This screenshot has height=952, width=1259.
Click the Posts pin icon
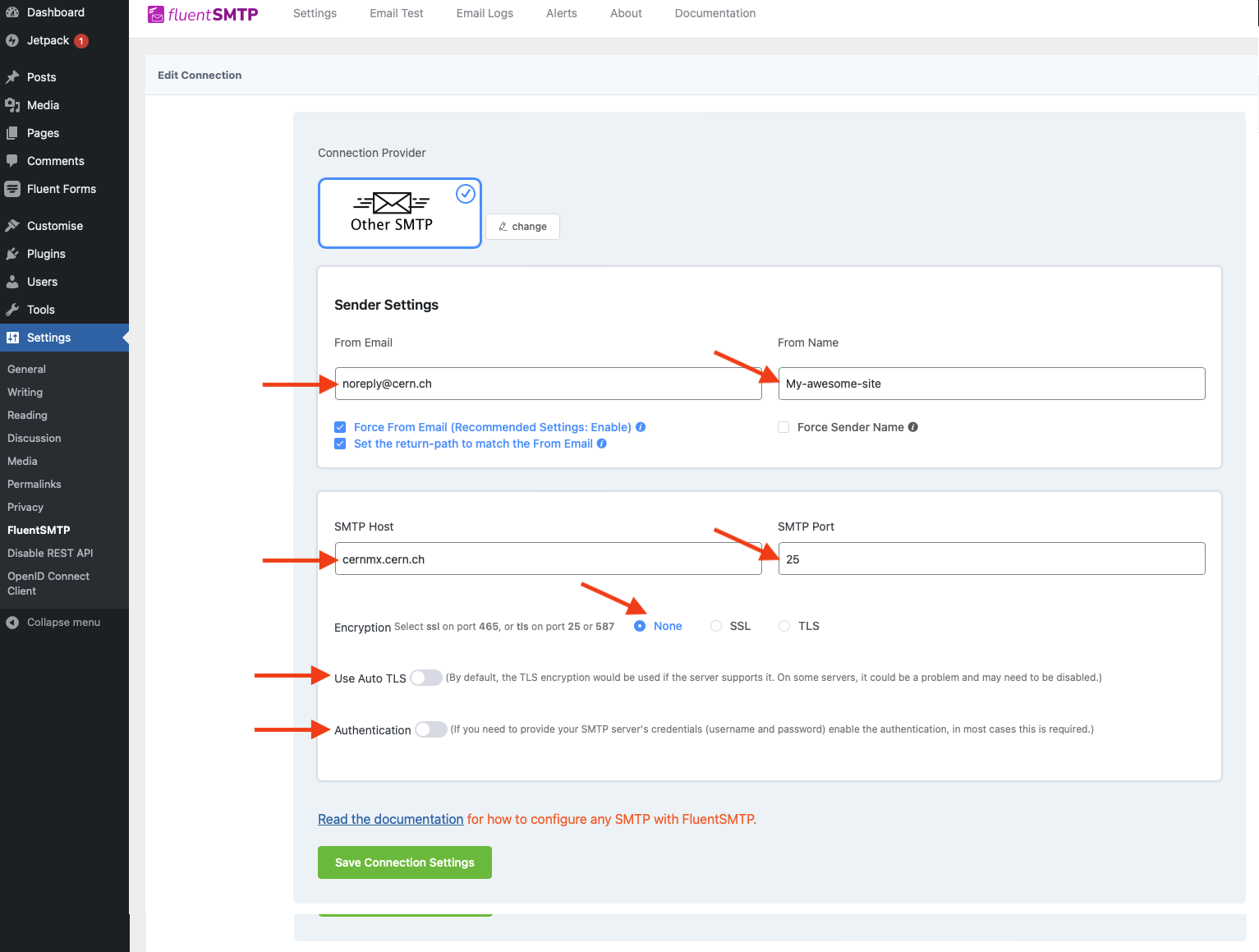coord(12,77)
